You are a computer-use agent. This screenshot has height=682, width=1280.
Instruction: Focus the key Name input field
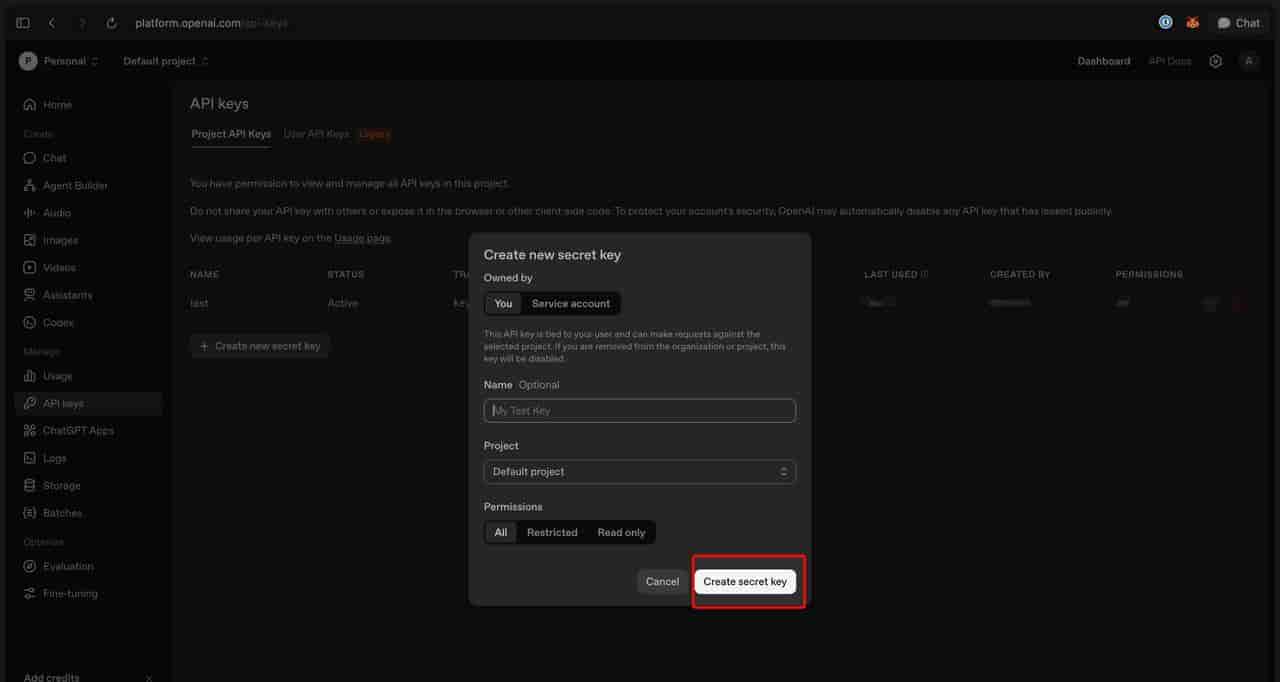(x=640, y=410)
